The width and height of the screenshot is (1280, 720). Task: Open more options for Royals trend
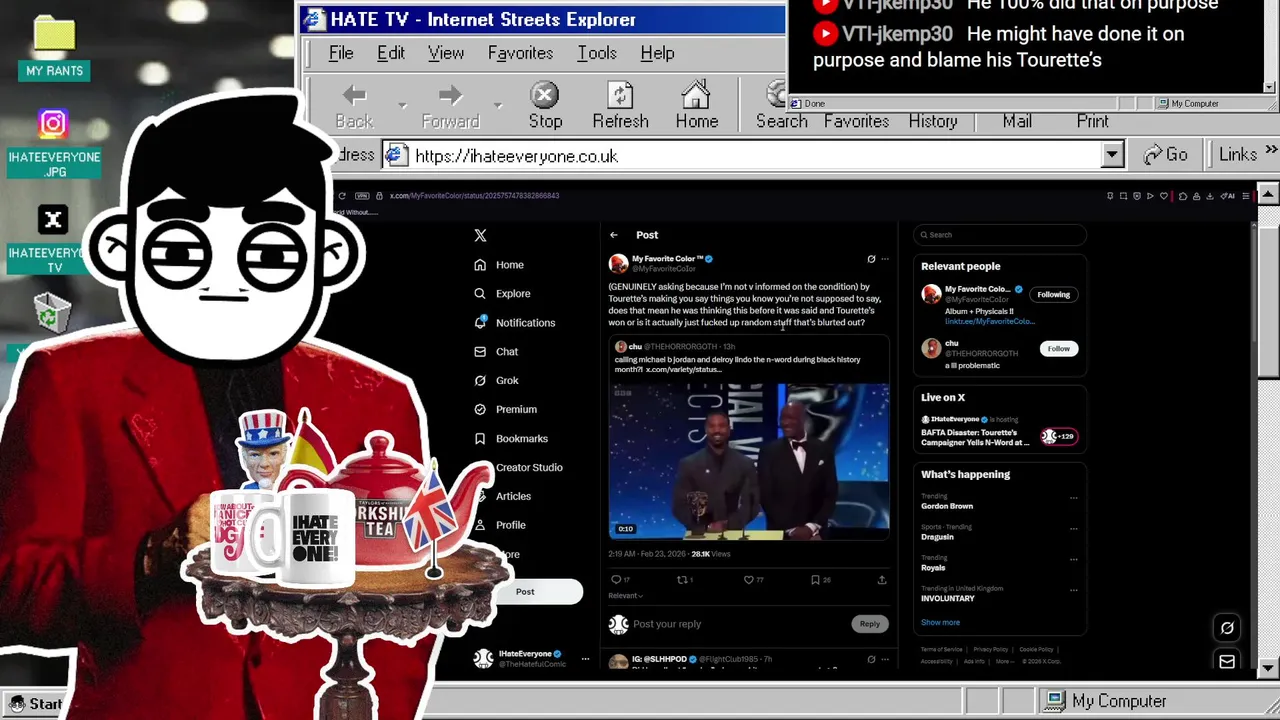pyautogui.click(x=1074, y=559)
